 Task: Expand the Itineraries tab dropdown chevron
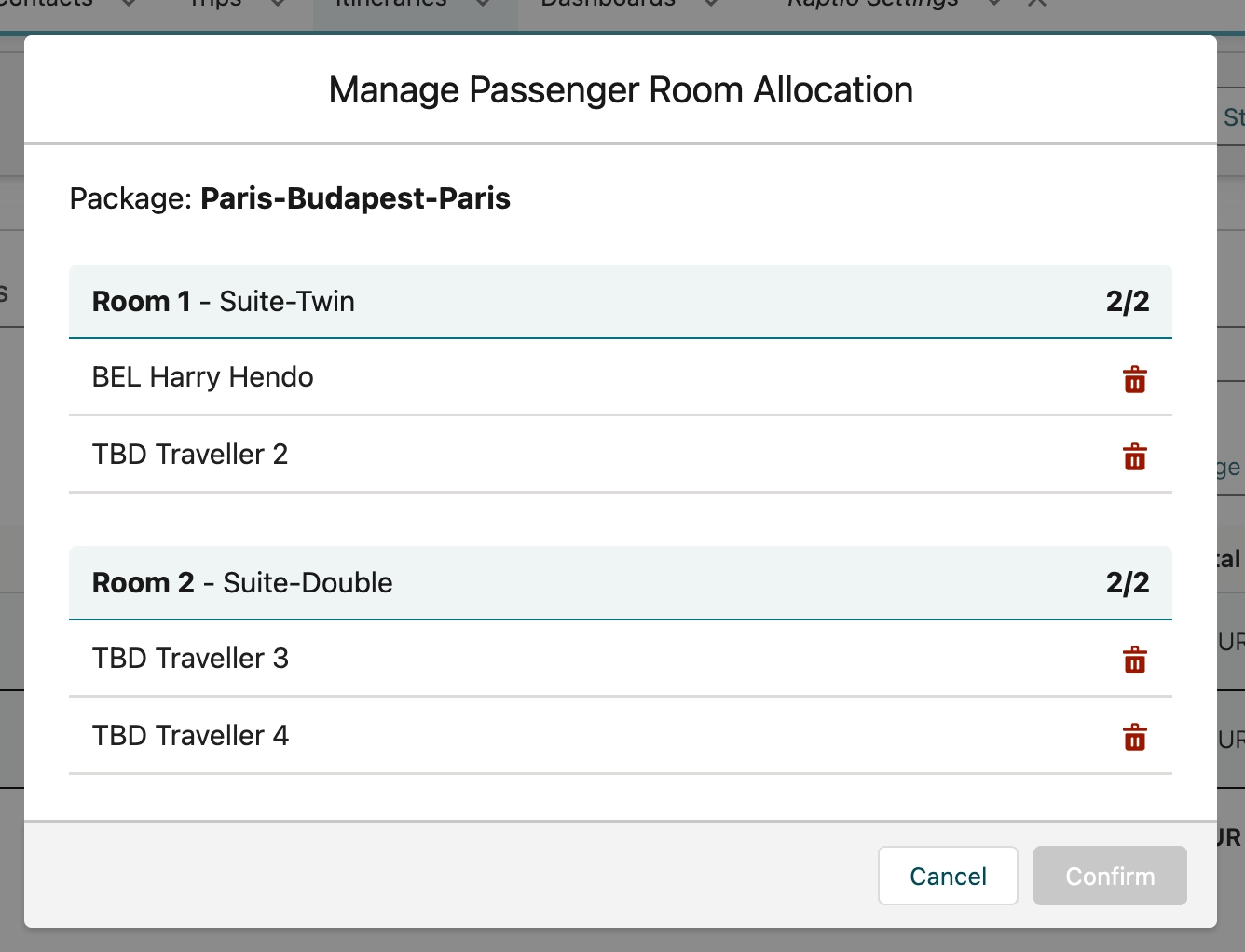[x=483, y=5]
